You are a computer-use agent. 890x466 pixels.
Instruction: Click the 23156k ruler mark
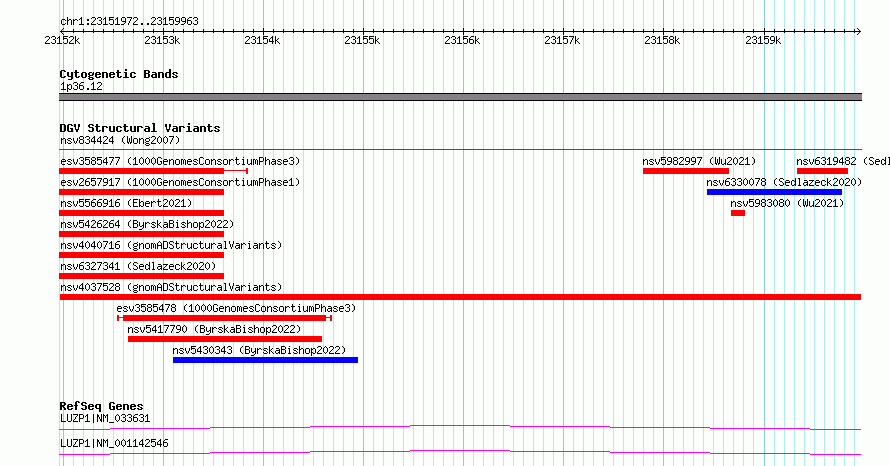point(462,40)
